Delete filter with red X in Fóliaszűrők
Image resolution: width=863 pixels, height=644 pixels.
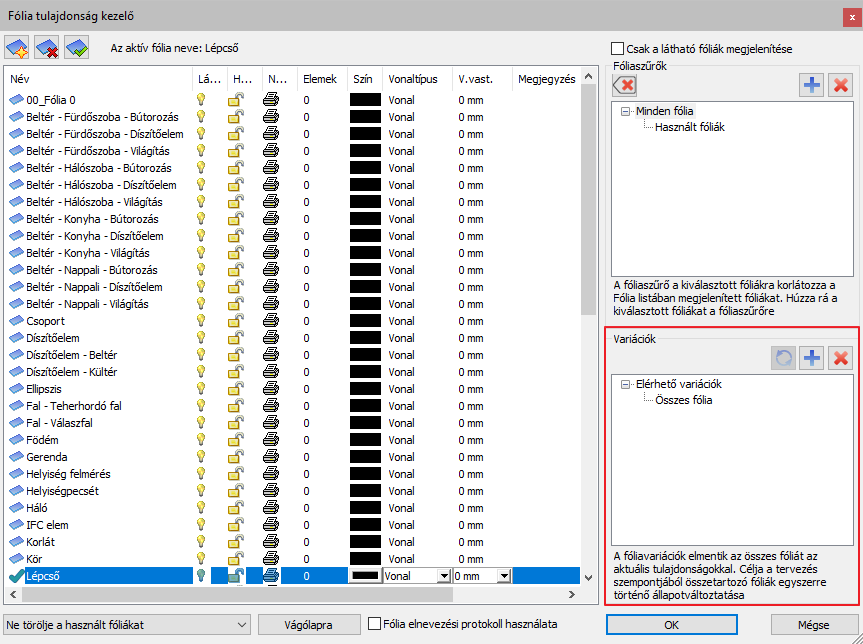(840, 85)
